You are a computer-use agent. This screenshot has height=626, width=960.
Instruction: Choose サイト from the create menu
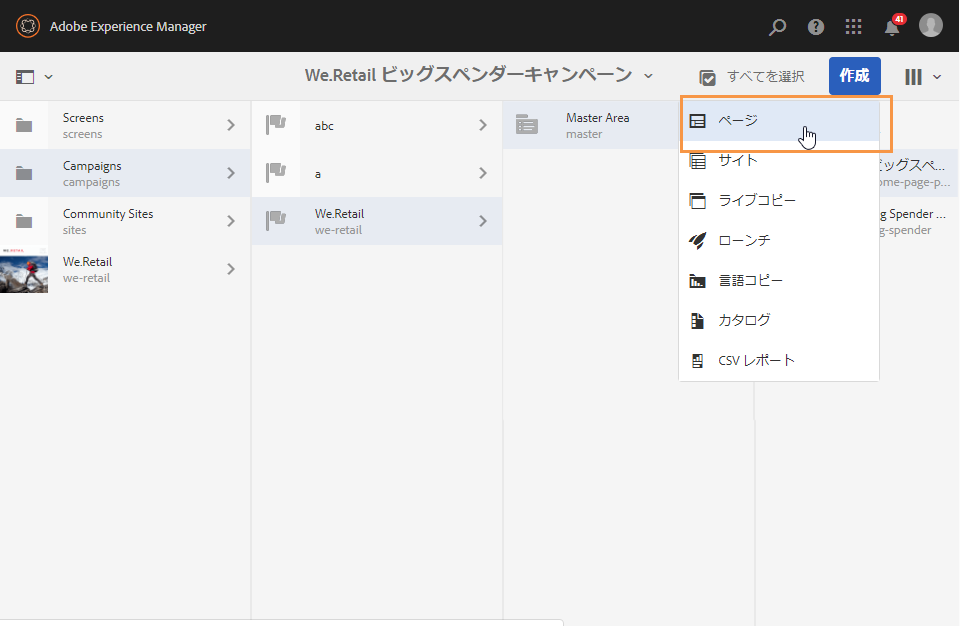click(779, 160)
